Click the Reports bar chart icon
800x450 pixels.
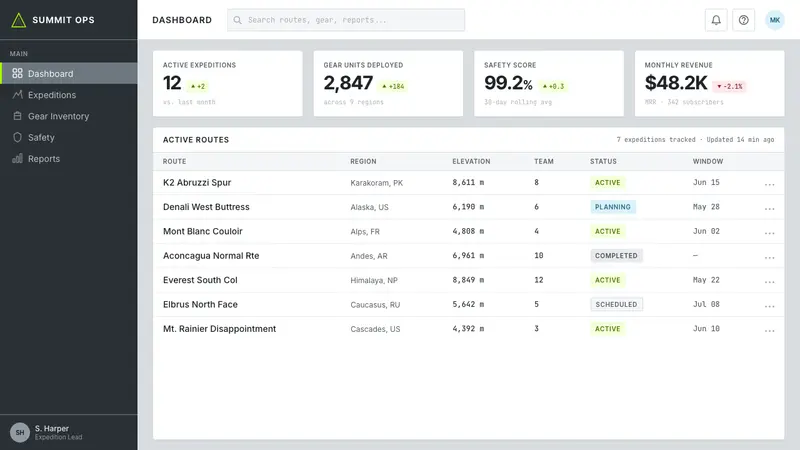[17, 159]
